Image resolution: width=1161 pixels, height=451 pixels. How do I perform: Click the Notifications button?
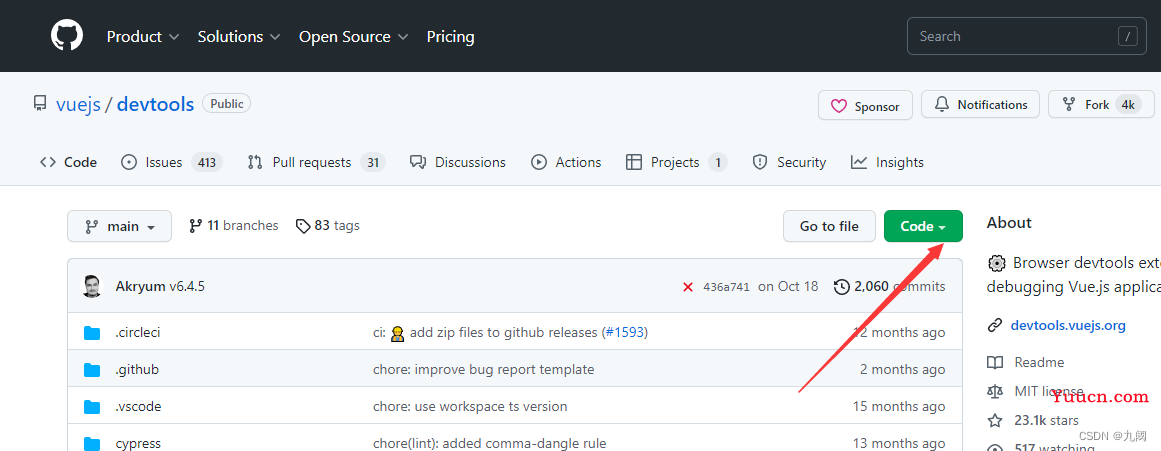point(980,104)
